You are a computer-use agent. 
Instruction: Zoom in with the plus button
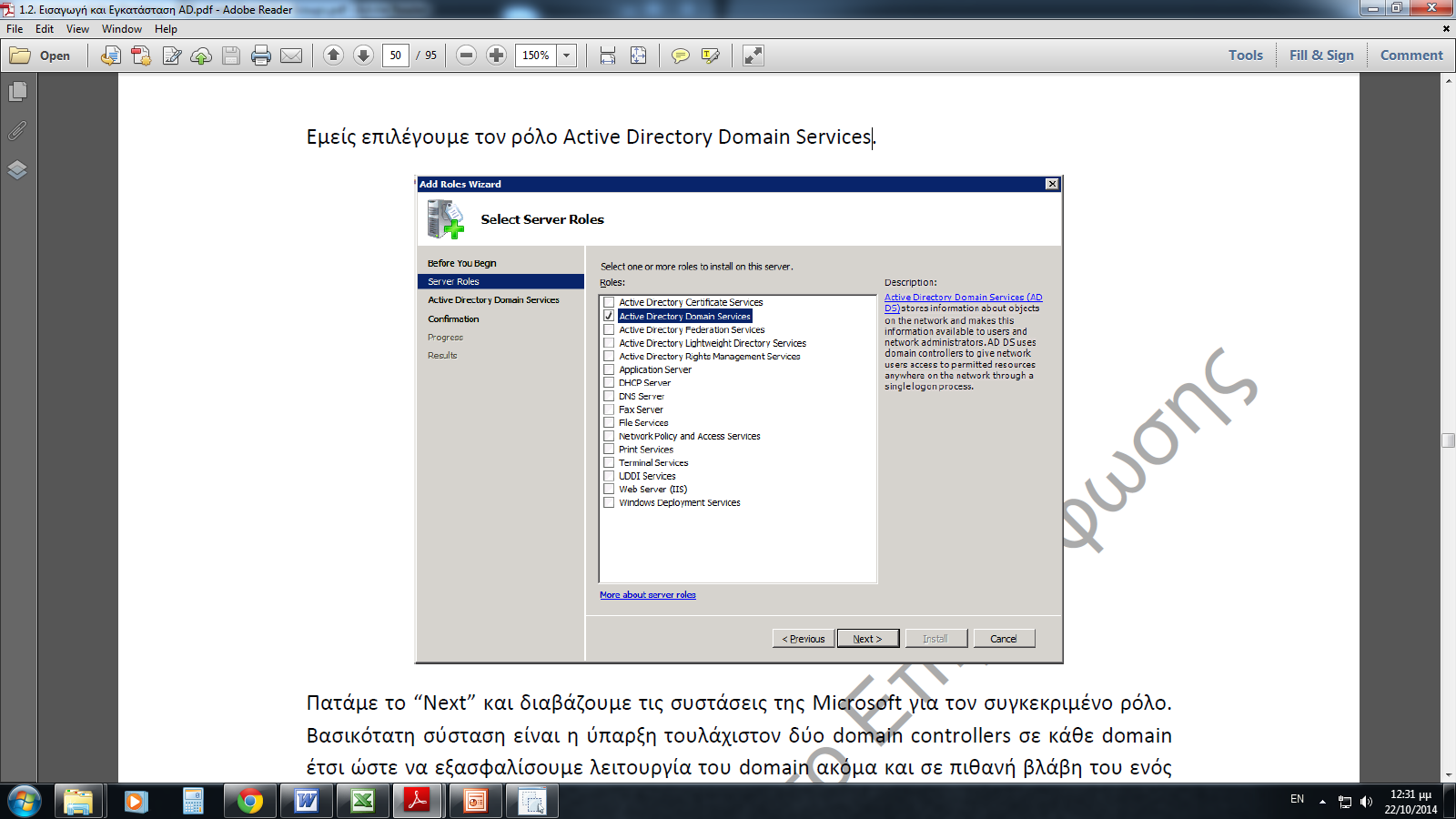click(x=496, y=56)
